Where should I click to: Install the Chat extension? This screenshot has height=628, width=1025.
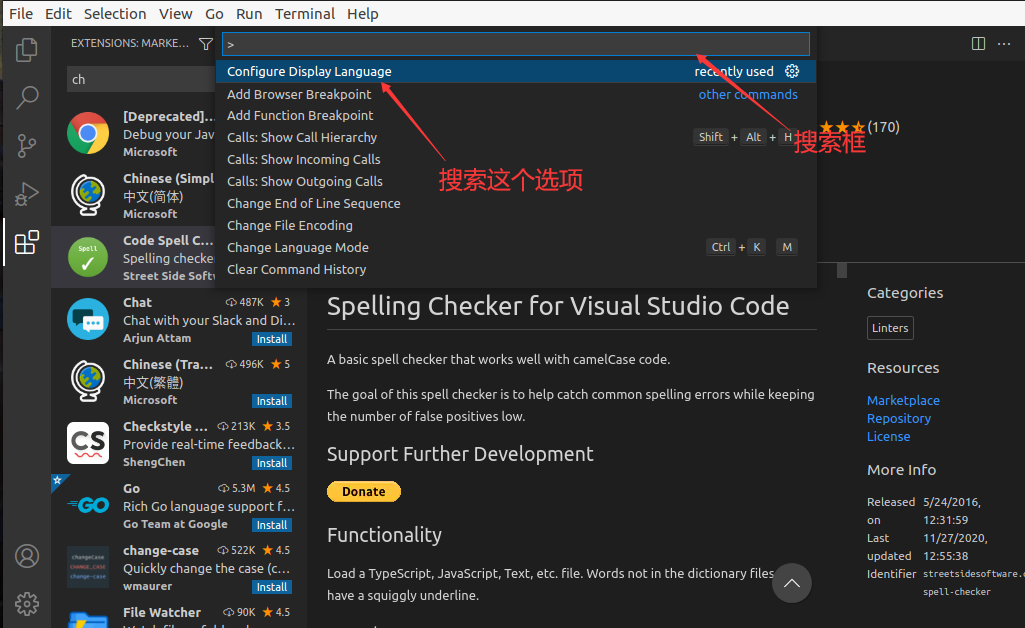pyautogui.click(x=272, y=339)
